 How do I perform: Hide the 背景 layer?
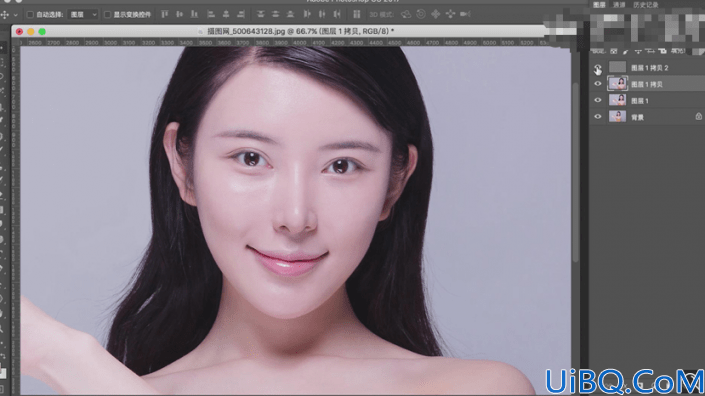pyautogui.click(x=598, y=117)
